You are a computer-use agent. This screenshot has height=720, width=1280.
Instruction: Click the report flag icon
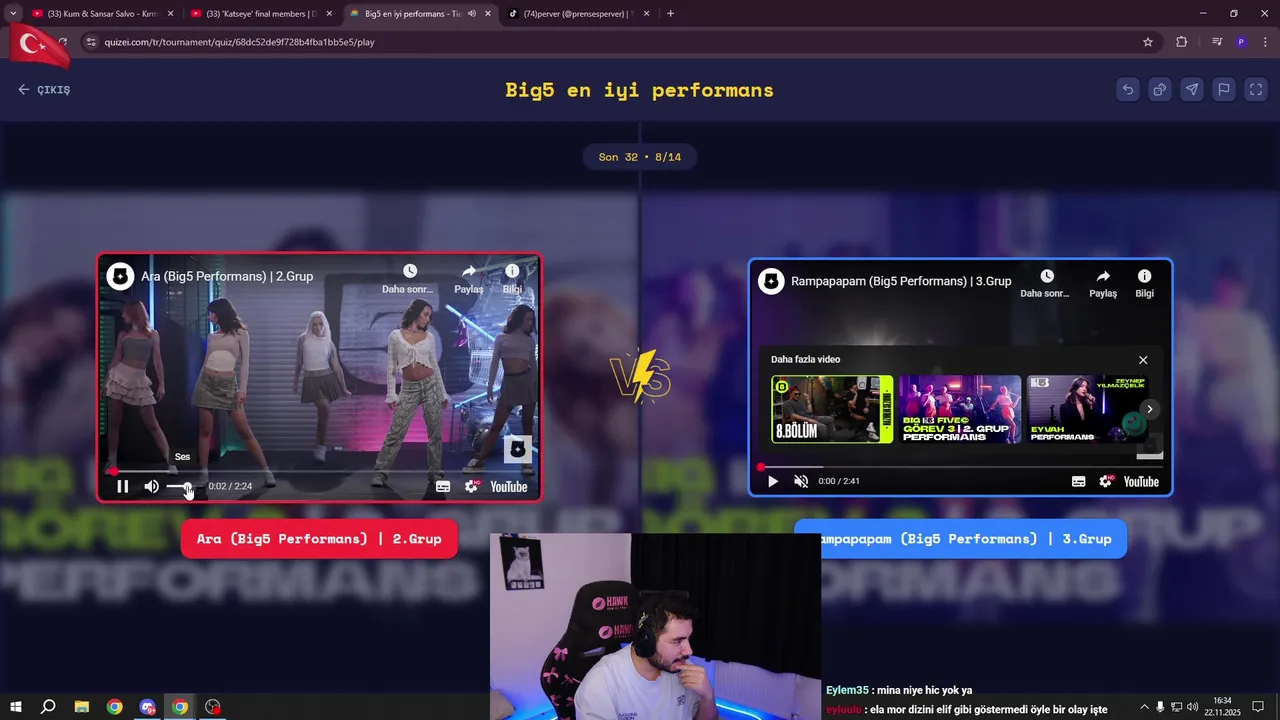(x=1224, y=89)
